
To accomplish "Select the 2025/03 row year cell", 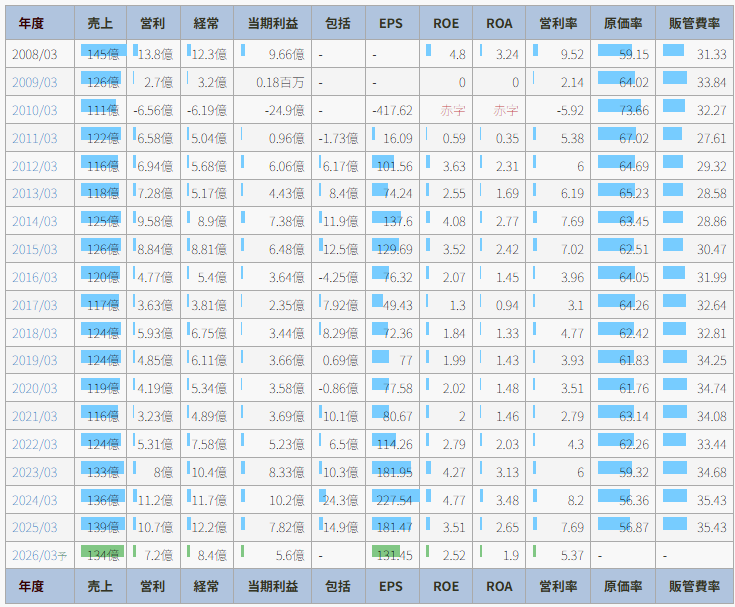I will (35, 527).
